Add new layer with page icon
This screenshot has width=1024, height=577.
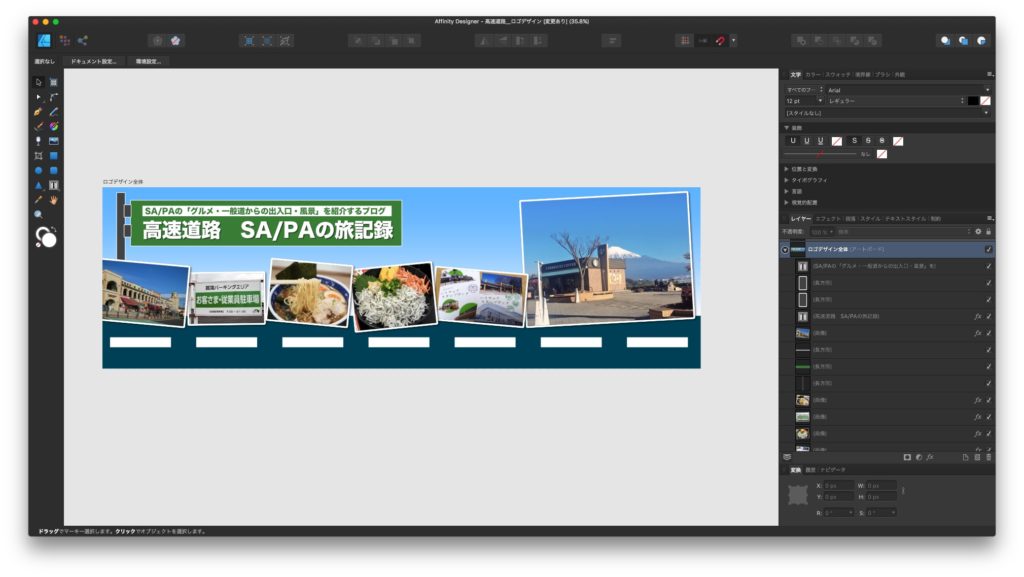pos(965,457)
